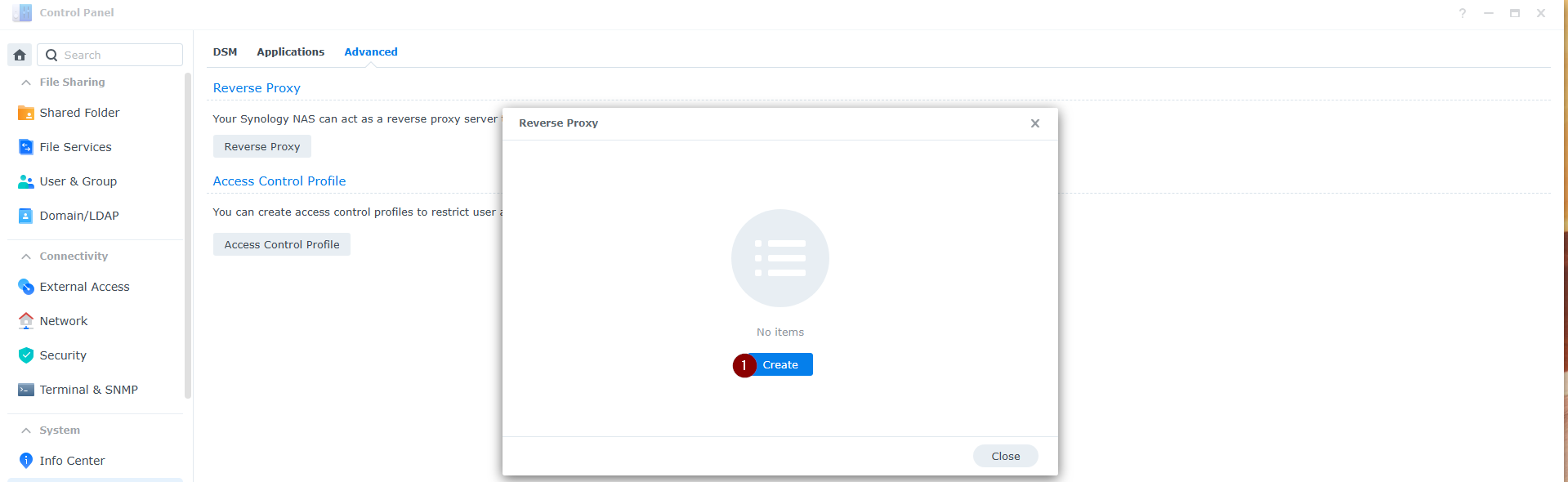Select the Network house icon
Screen dimensions: 1568x482
[26, 321]
